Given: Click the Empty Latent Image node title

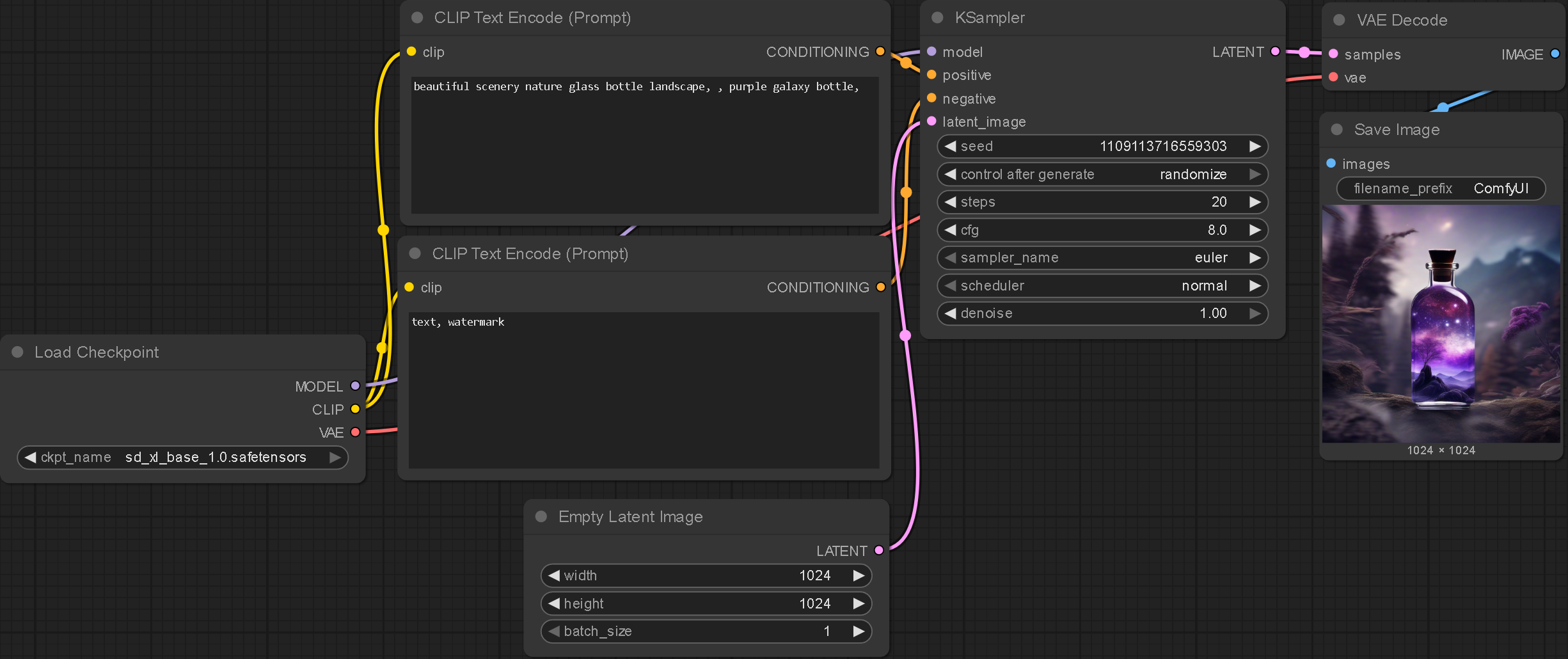Looking at the screenshot, I should pyautogui.click(x=630, y=516).
